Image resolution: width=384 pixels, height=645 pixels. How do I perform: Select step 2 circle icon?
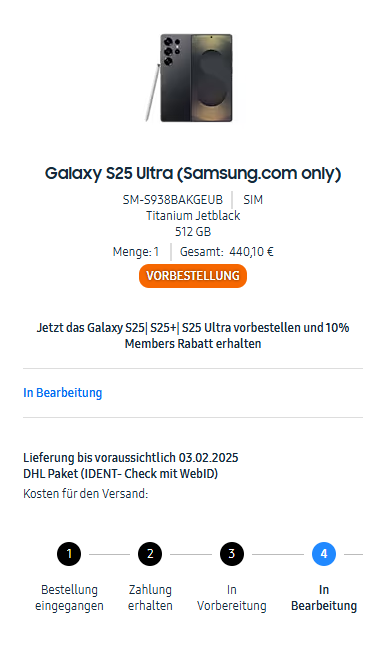pyautogui.click(x=150, y=554)
